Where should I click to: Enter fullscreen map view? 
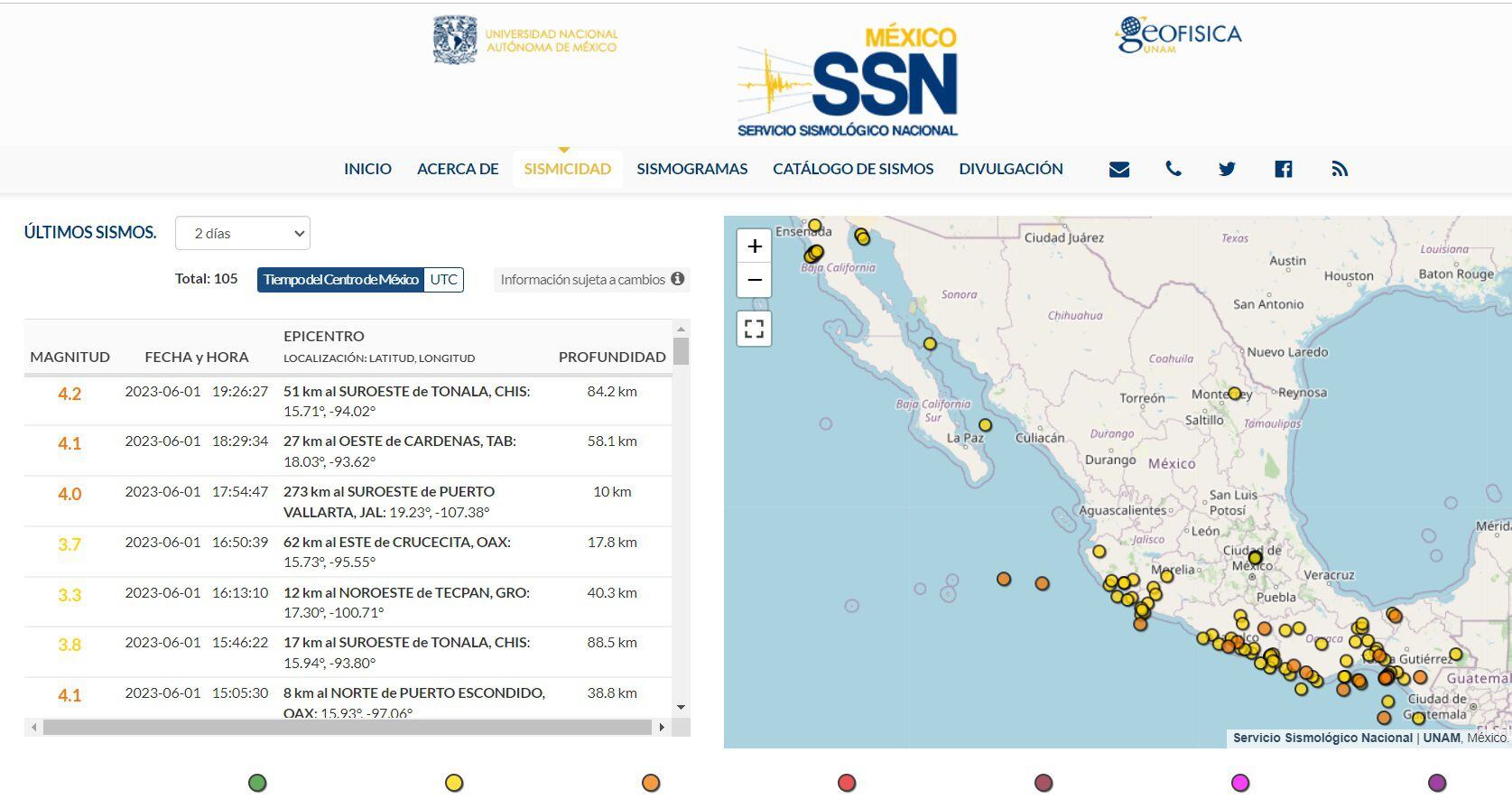(x=755, y=329)
